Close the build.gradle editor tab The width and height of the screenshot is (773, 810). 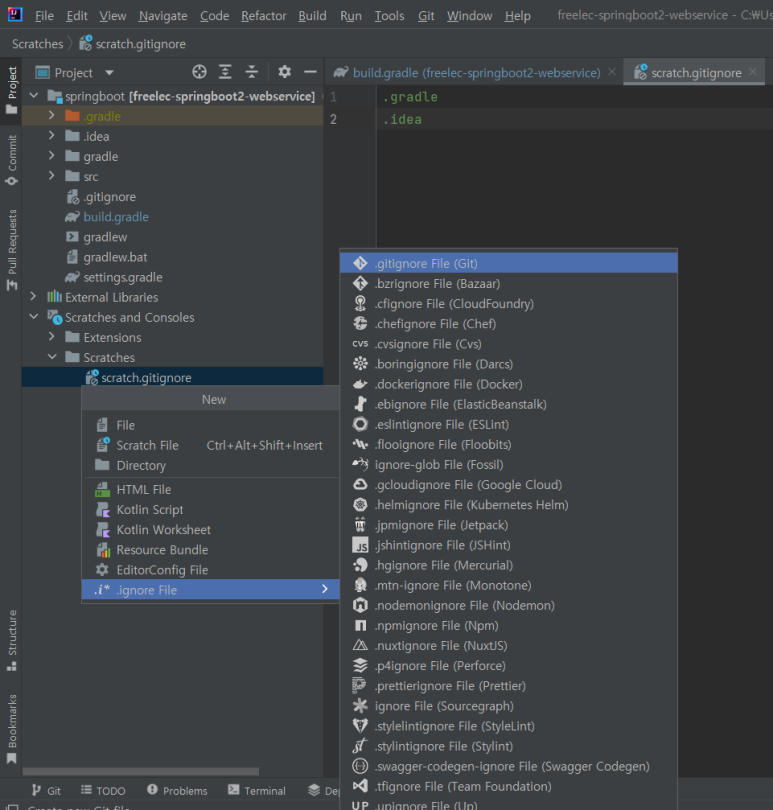click(612, 72)
